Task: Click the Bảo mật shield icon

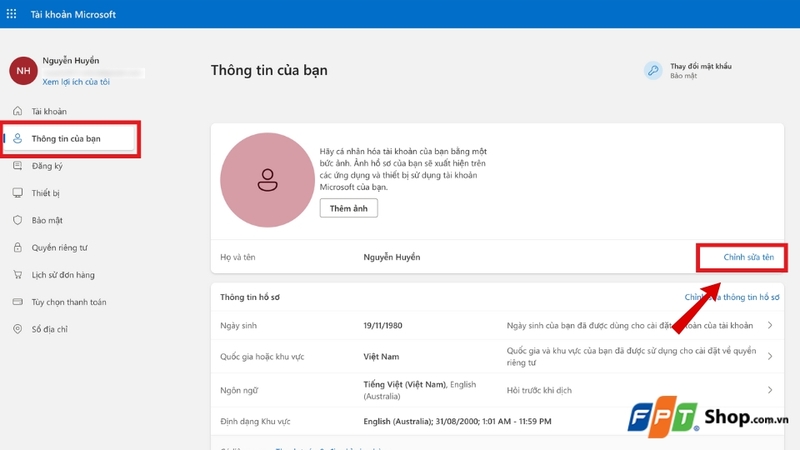Action: tap(17, 220)
